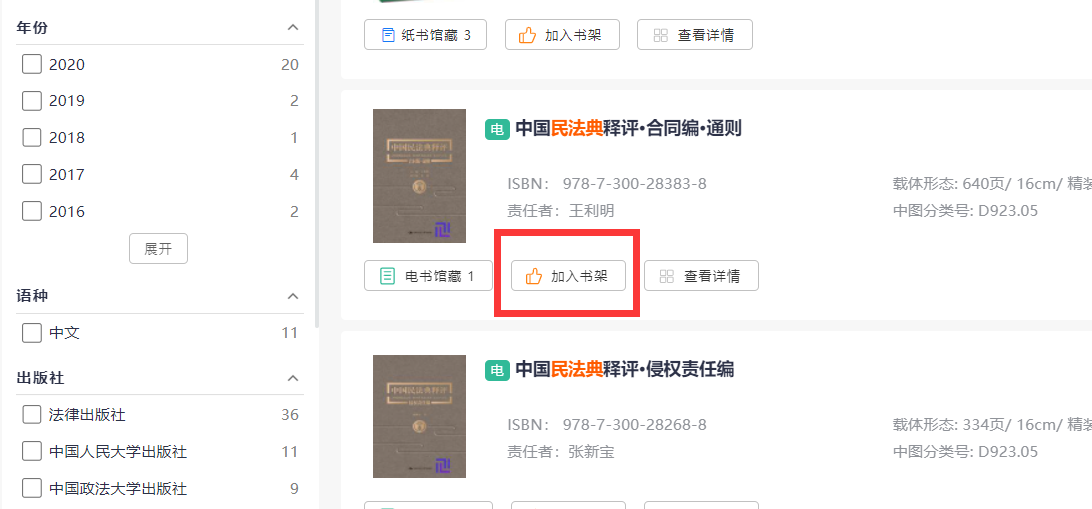Collapse the 年份 filter section
Viewport: 1092px width, 509px height.
(292, 27)
